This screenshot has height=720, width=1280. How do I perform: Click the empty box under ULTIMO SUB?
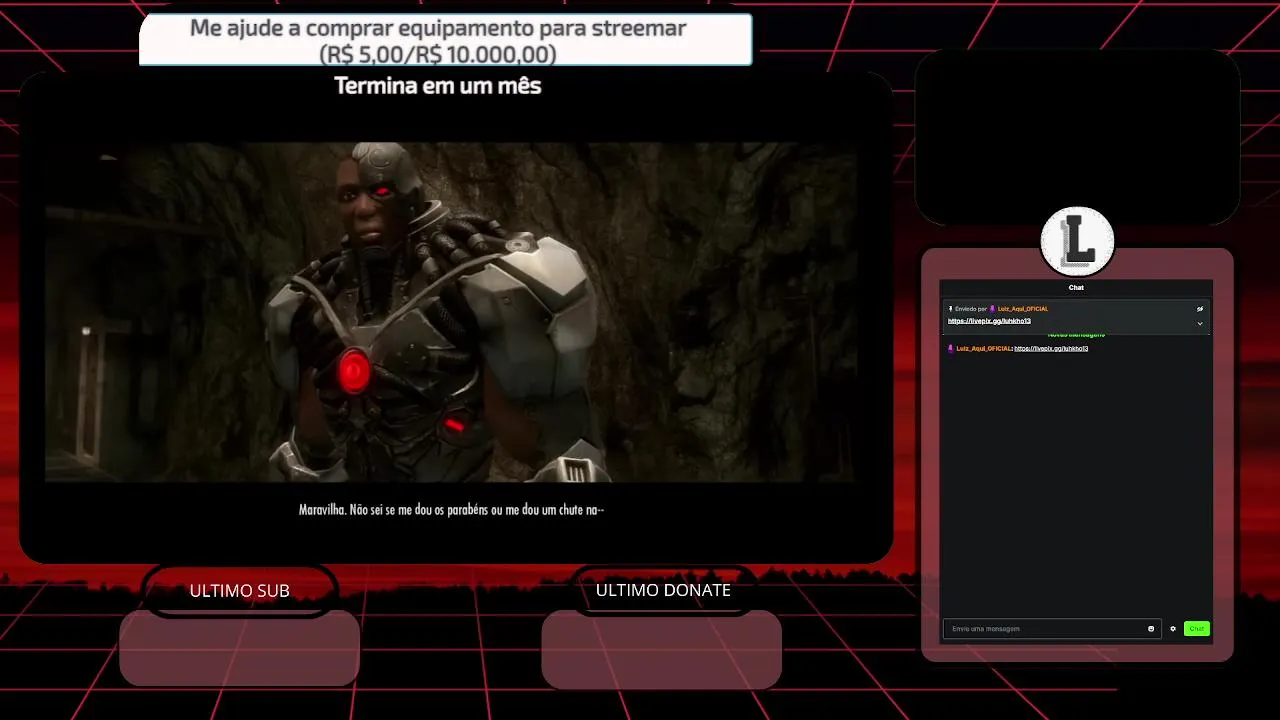[239, 648]
